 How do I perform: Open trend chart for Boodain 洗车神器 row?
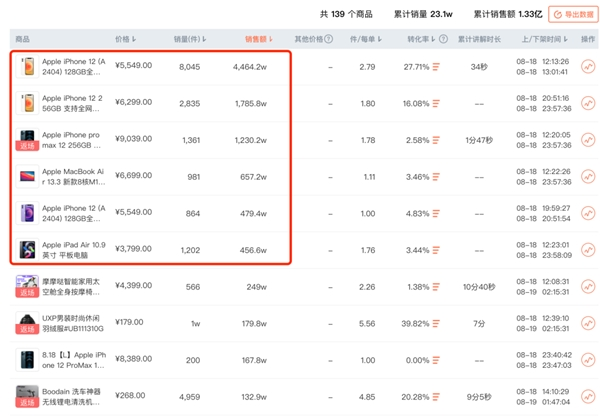[588, 397]
